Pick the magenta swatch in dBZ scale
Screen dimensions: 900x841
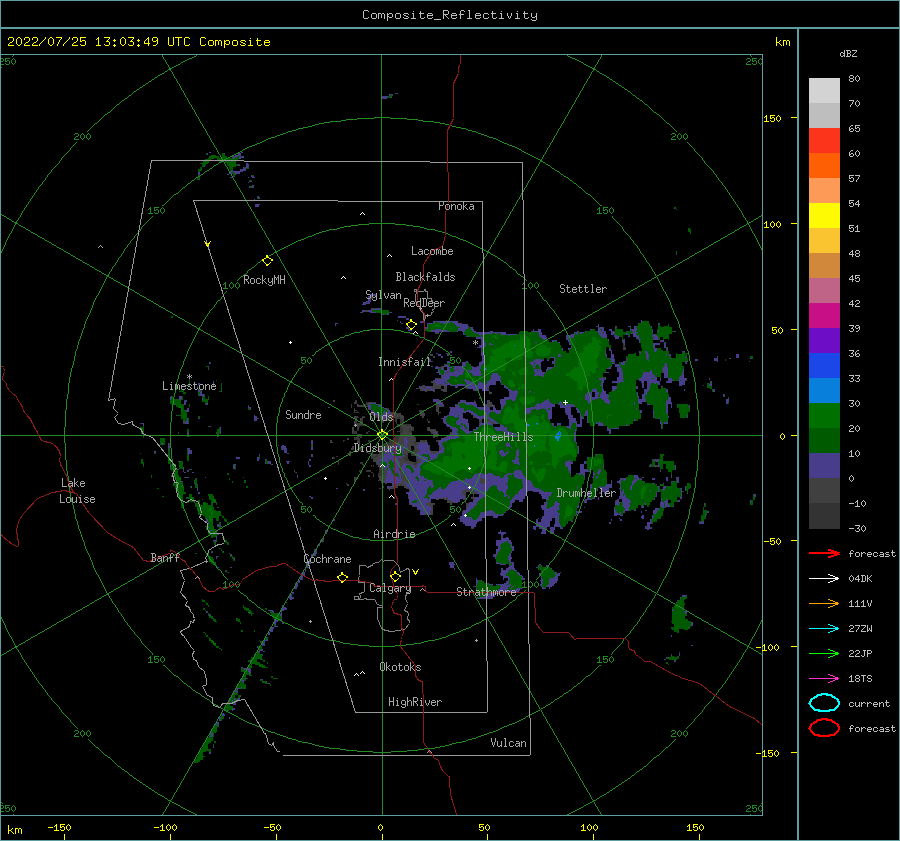[824, 315]
